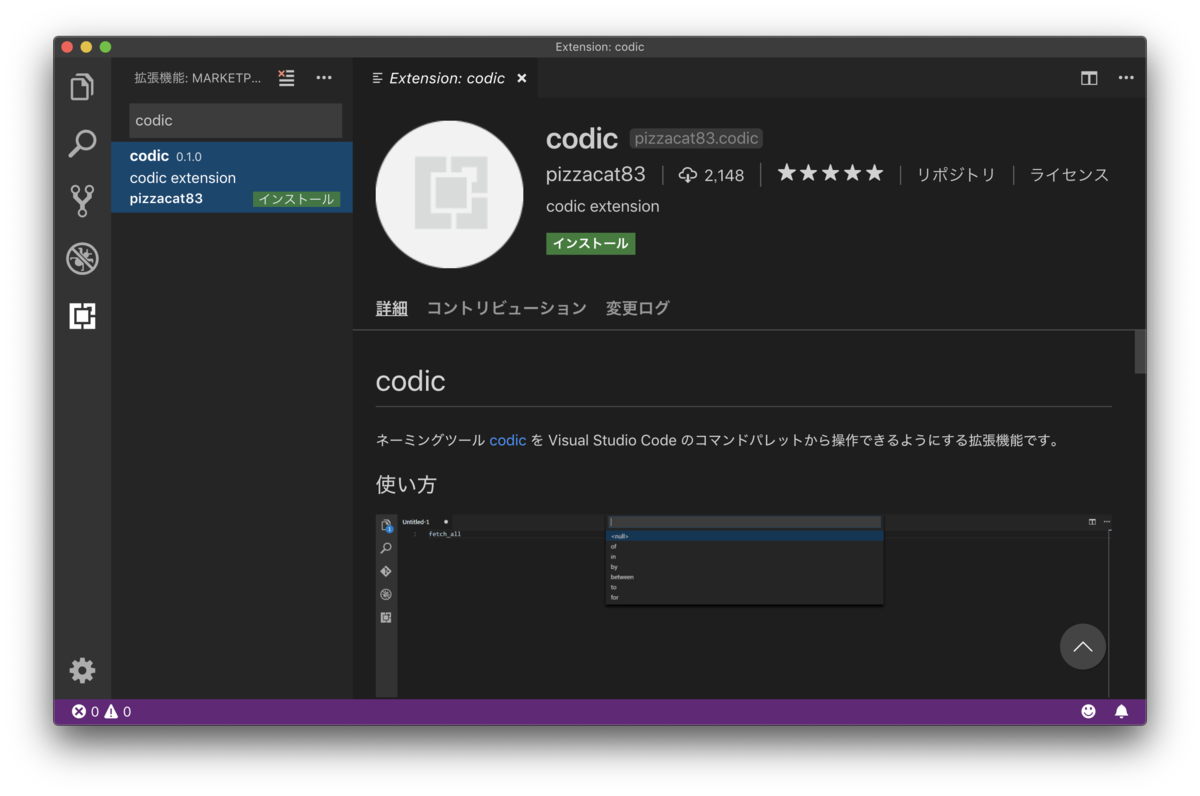1200x796 pixels.
Task: Click the usage demo screenshot
Action: [744, 606]
